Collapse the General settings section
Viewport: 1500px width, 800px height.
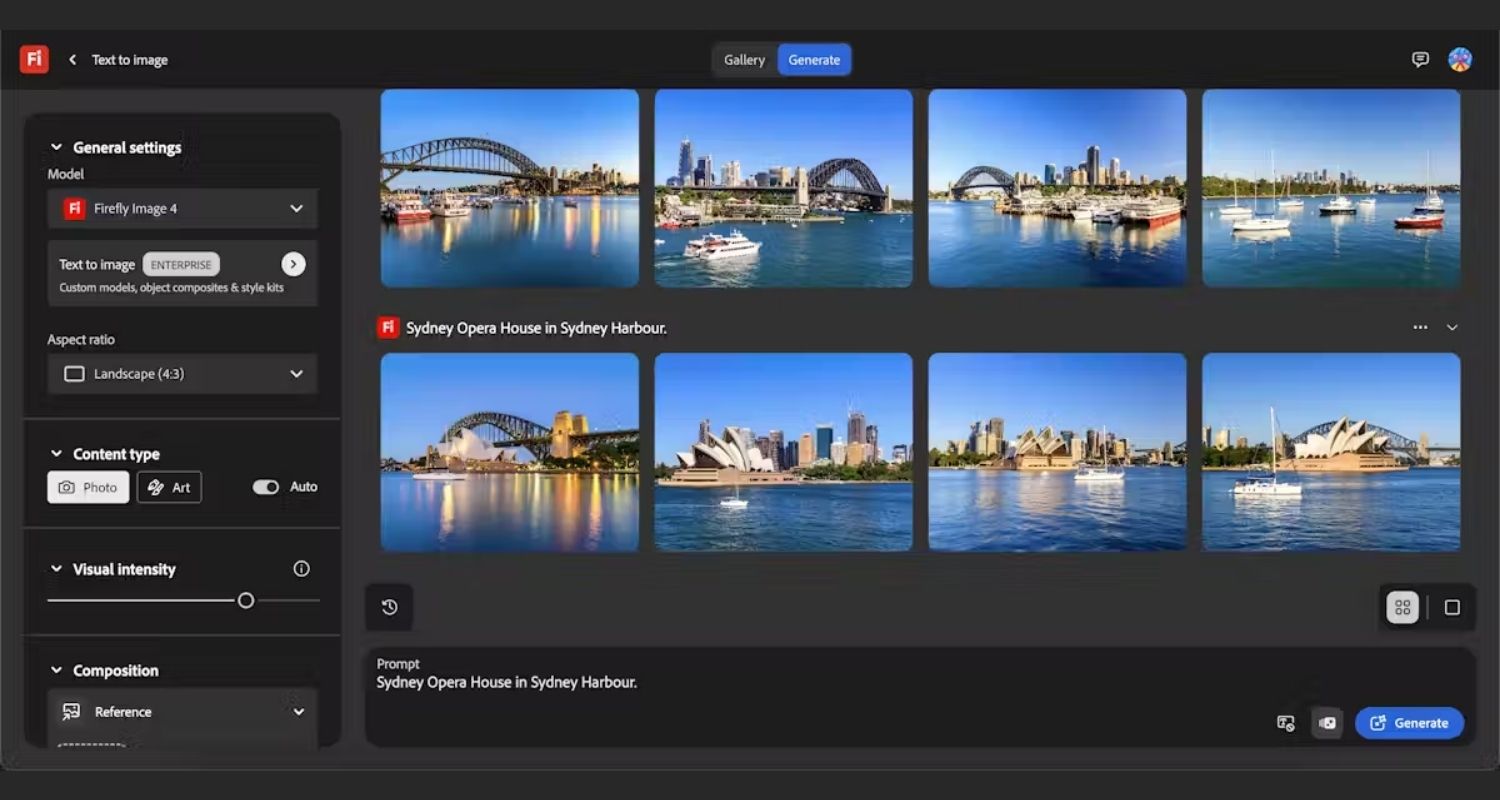click(56, 148)
